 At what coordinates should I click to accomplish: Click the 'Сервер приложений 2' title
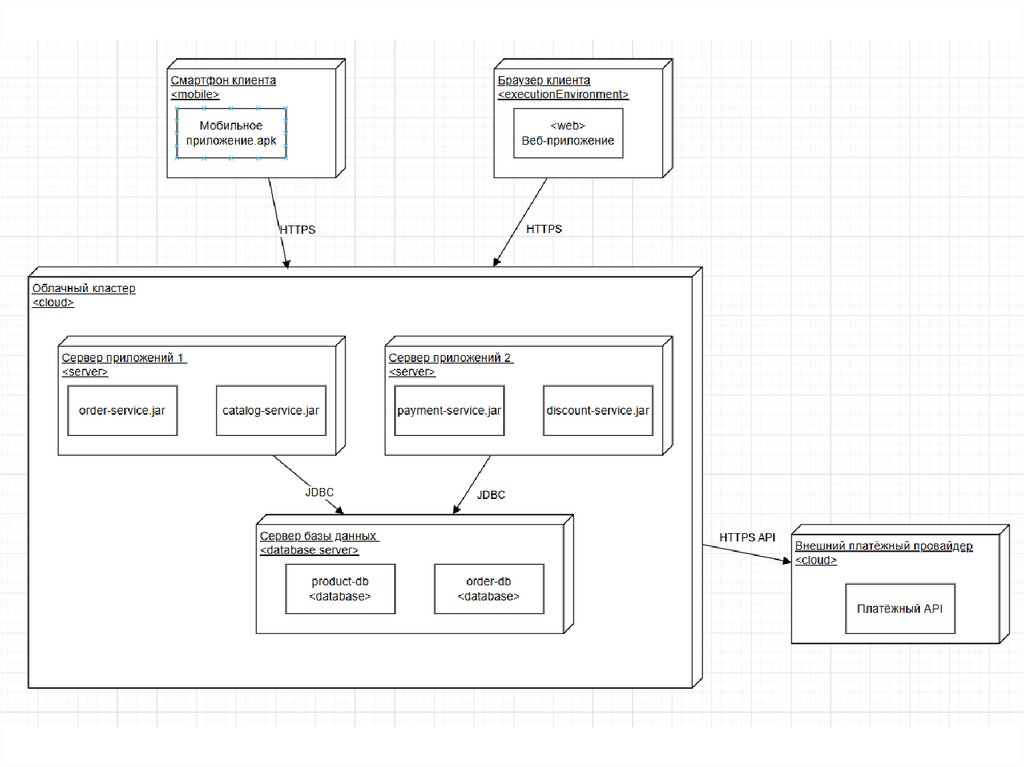[x=451, y=357]
